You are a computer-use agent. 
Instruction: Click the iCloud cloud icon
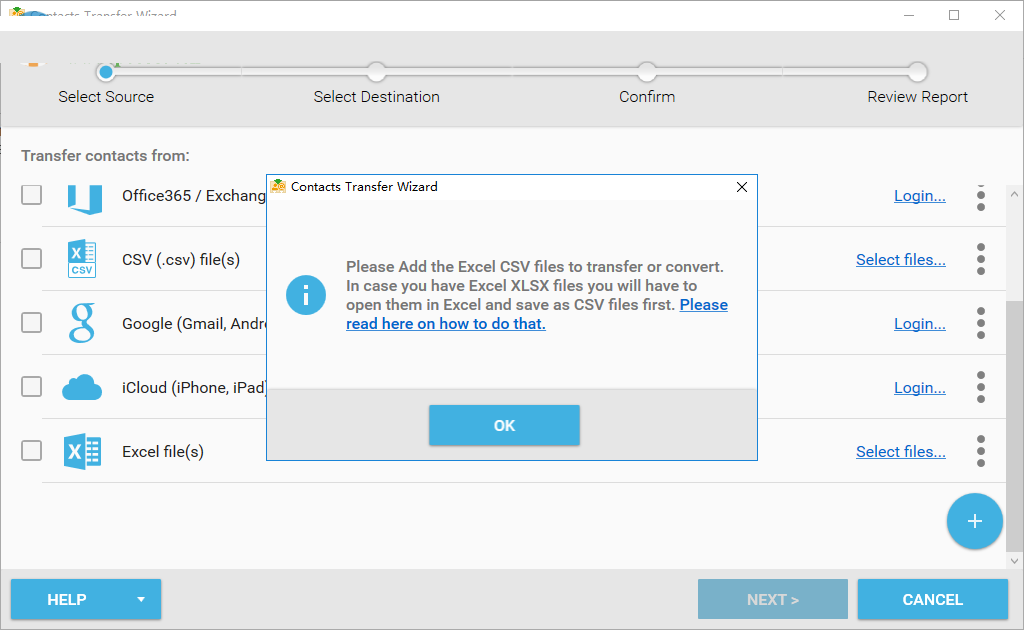tap(82, 387)
